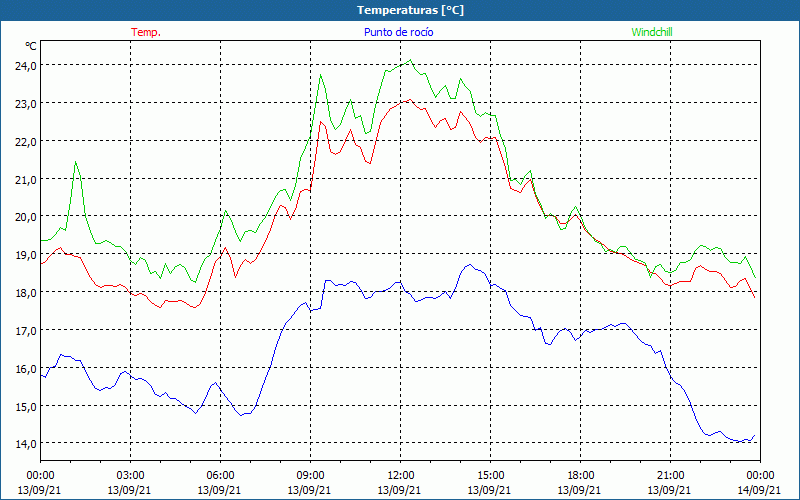Click the °C unit label on y-axis
This screenshot has width=800, height=500.
coord(31,46)
